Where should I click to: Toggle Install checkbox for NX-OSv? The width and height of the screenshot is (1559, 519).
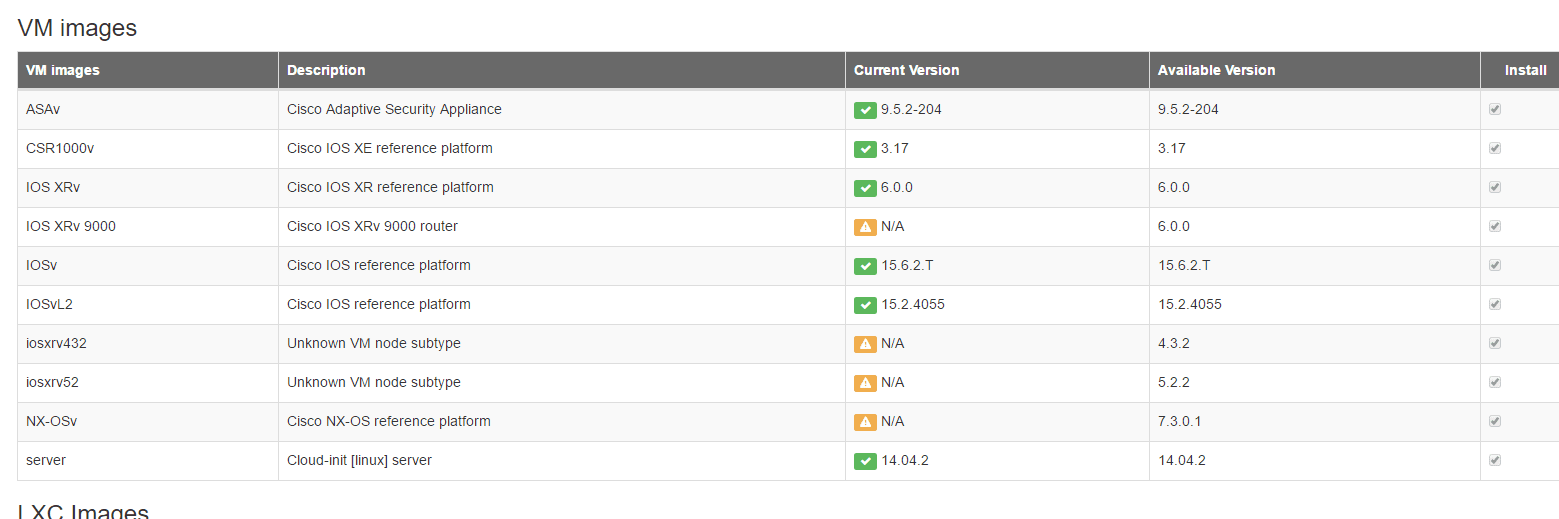[x=1495, y=421]
